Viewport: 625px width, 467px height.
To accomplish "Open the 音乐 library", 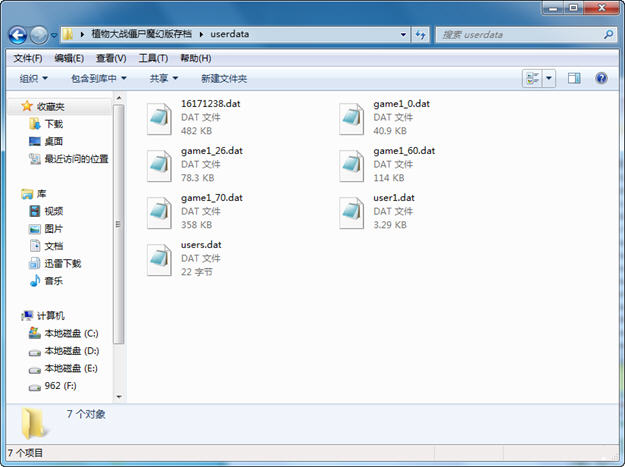I will (54, 281).
